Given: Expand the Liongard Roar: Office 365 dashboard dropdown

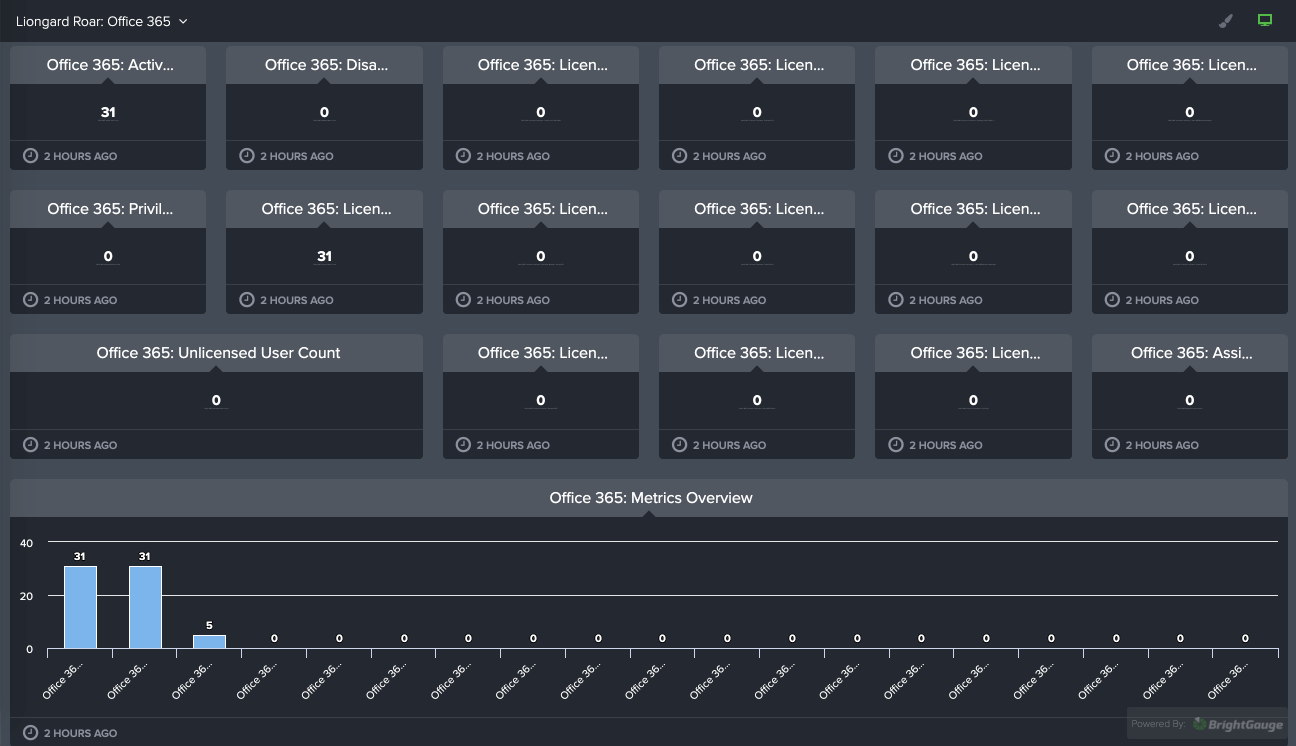Looking at the screenshot, I should pyautogui.click(x=102, y=21).
